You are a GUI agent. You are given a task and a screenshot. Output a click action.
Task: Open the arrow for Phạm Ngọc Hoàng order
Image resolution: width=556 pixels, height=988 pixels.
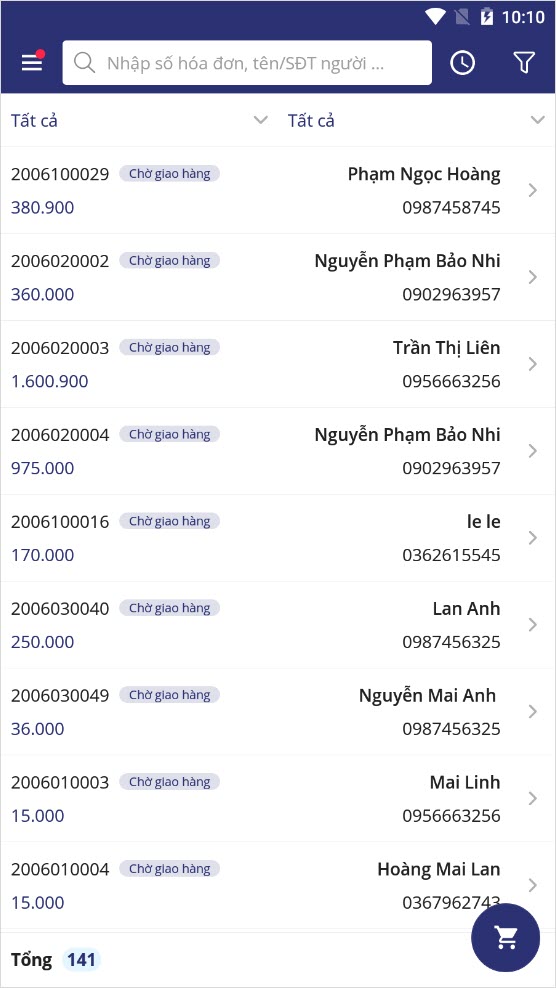(533, 190)
